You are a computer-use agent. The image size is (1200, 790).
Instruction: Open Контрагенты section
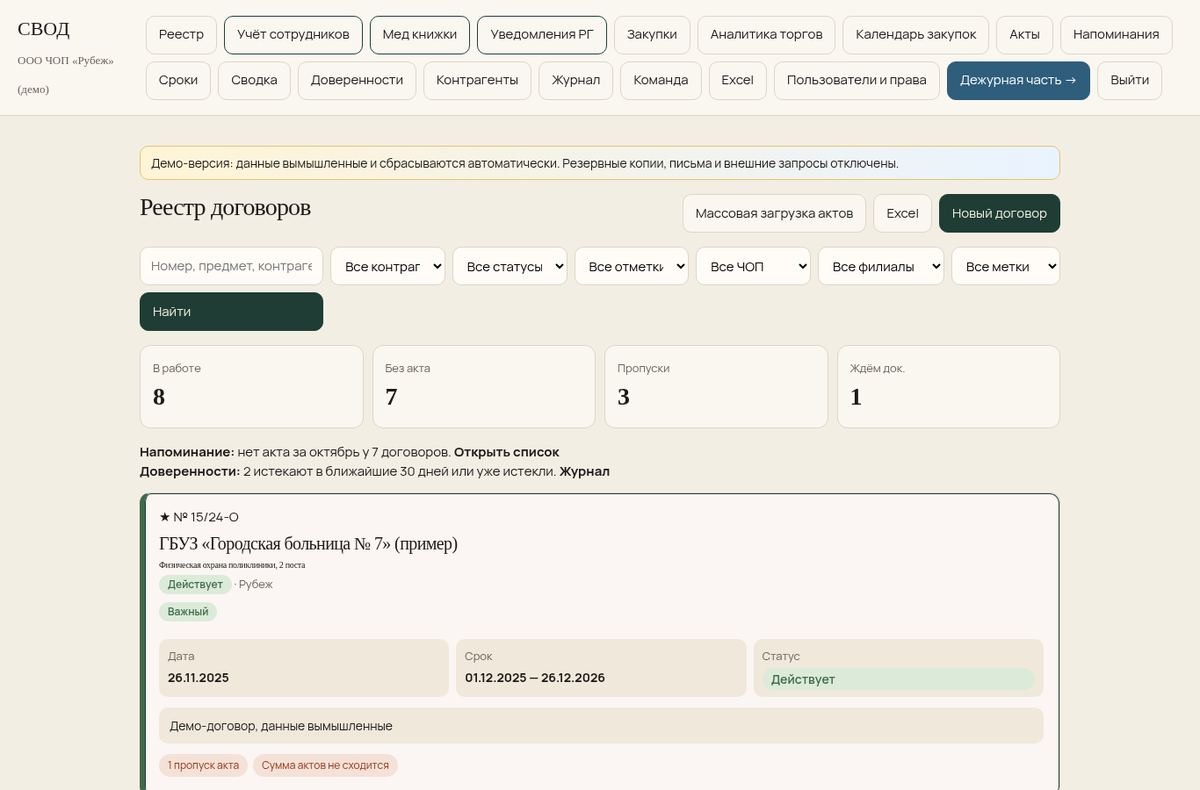coord(477,80)
